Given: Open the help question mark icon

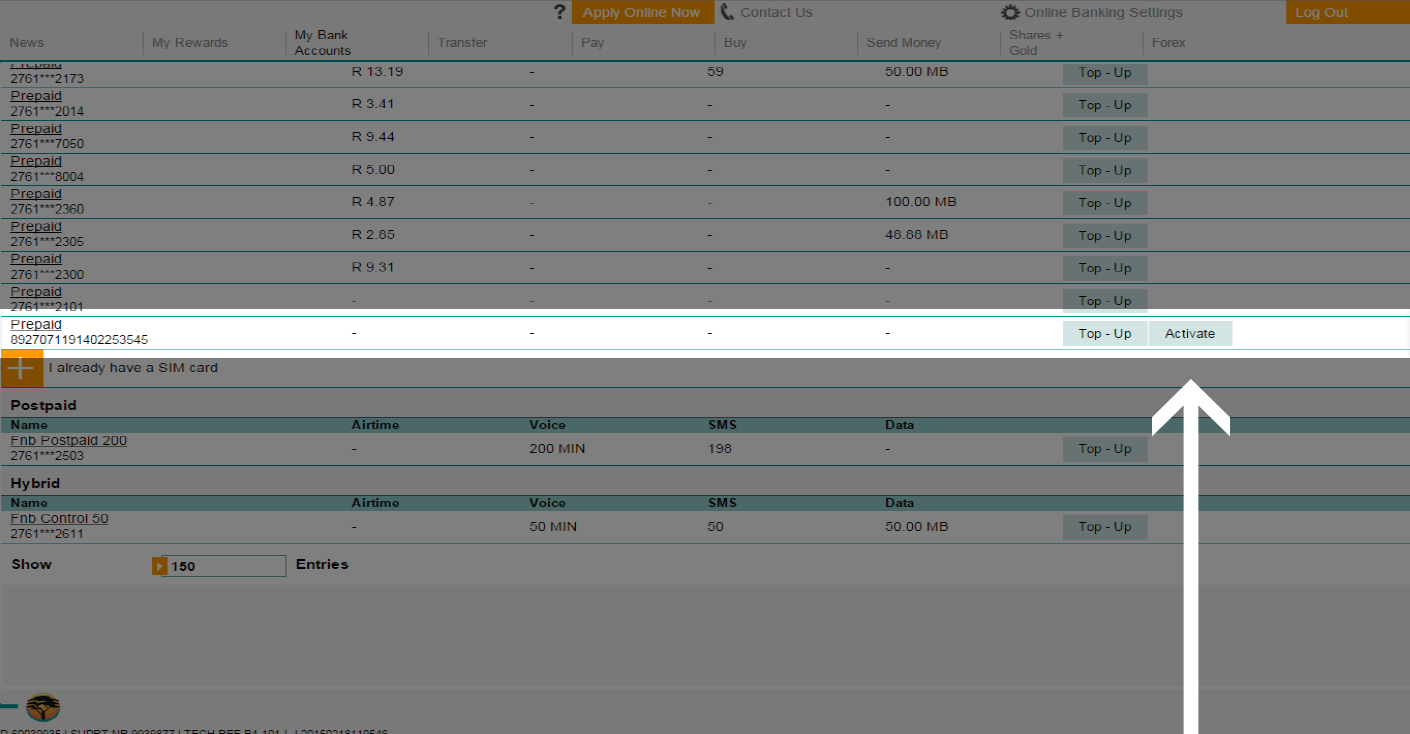Looking at the screenshot, I should 560,12.
